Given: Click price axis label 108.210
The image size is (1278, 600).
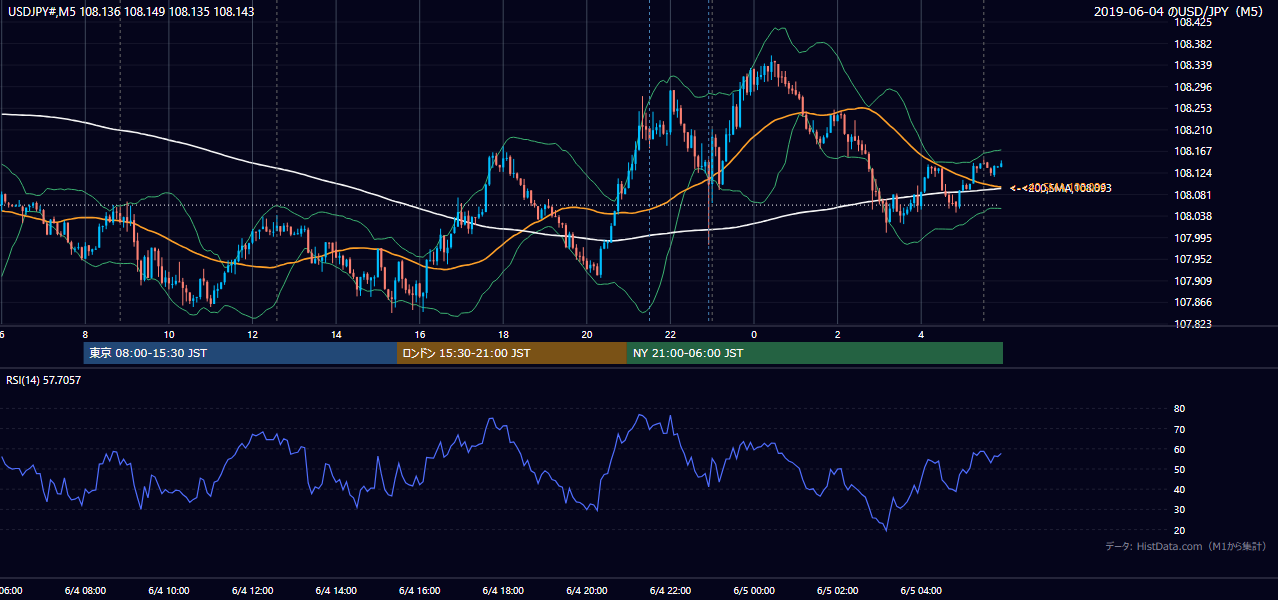Looking at the screenshot, I should tap(1192, 130).
